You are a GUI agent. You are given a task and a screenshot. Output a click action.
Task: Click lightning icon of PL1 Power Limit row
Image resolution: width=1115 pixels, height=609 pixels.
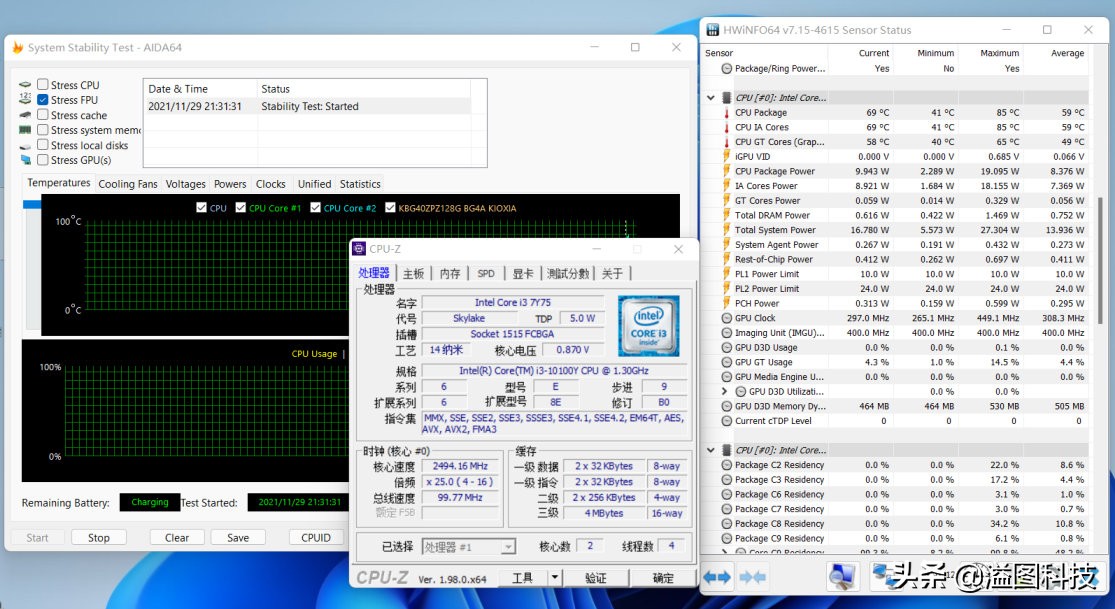pyautogui.click(x=727, y=274)
